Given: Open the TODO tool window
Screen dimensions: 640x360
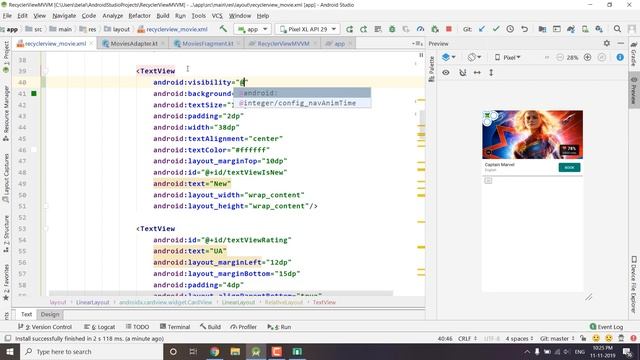Looking at the screenshot, I should click(138, 327).
